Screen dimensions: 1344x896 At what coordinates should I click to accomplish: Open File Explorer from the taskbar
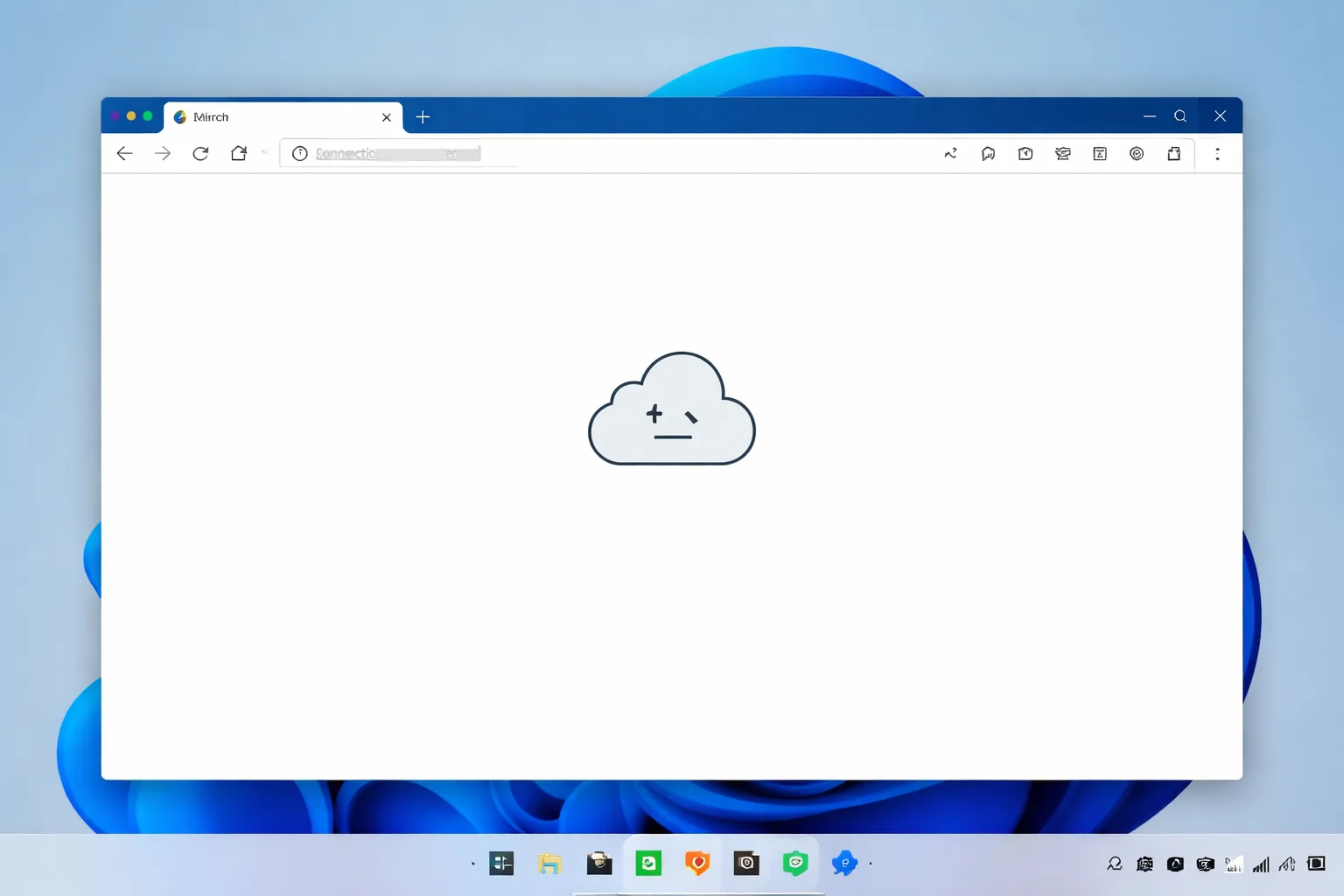pyautogui.click(x=549, y=864)
